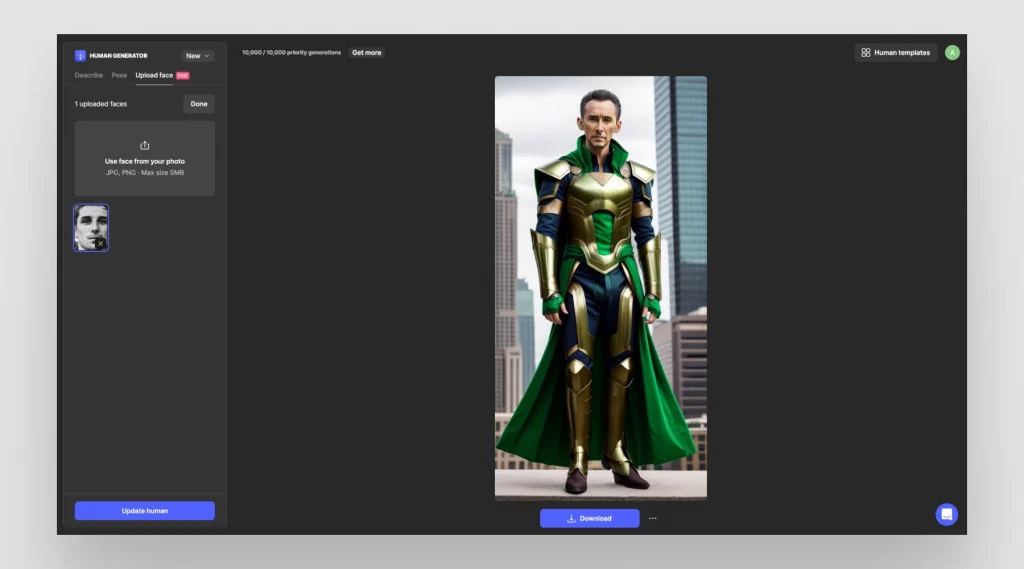Select the uploaded face thumbnail
The height and width of the screenshot is (569, 1024).
tap(91, 227)
